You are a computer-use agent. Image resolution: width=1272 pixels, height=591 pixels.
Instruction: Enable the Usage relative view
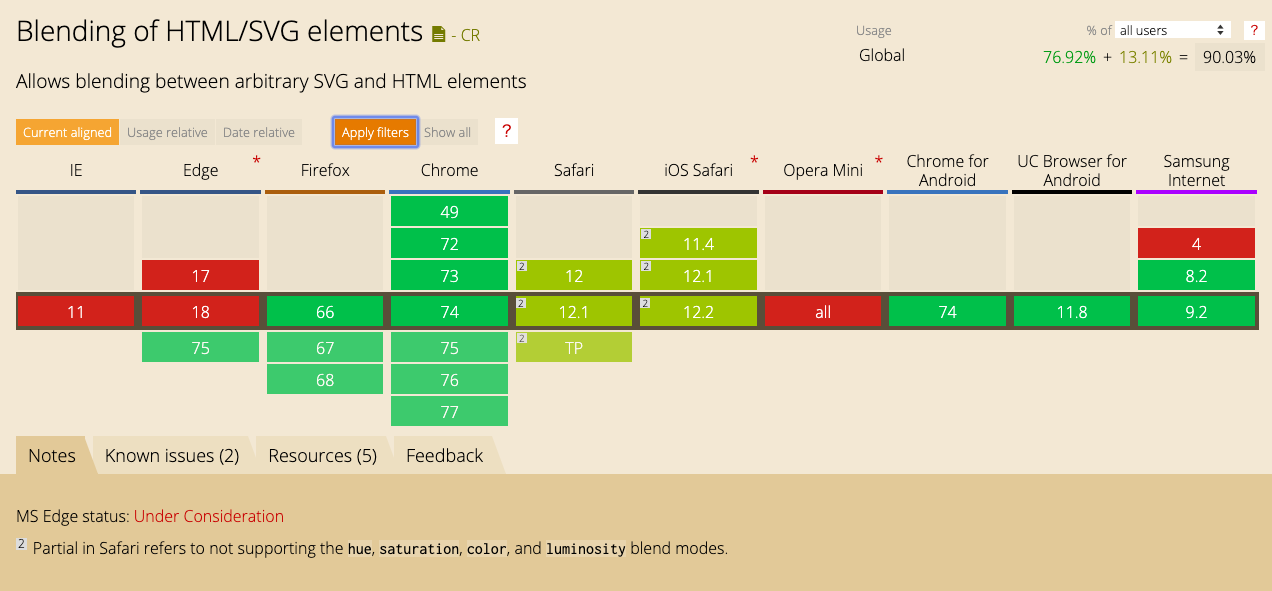(167, 131)
